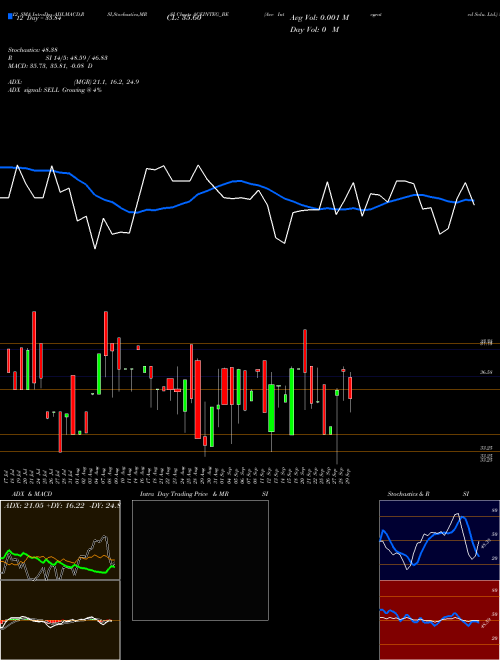Viewport: 500px width, 660px height.
Task: Select the 'ADX: 21.05 +DY: 16.22' readout
Action: (44, 505)
